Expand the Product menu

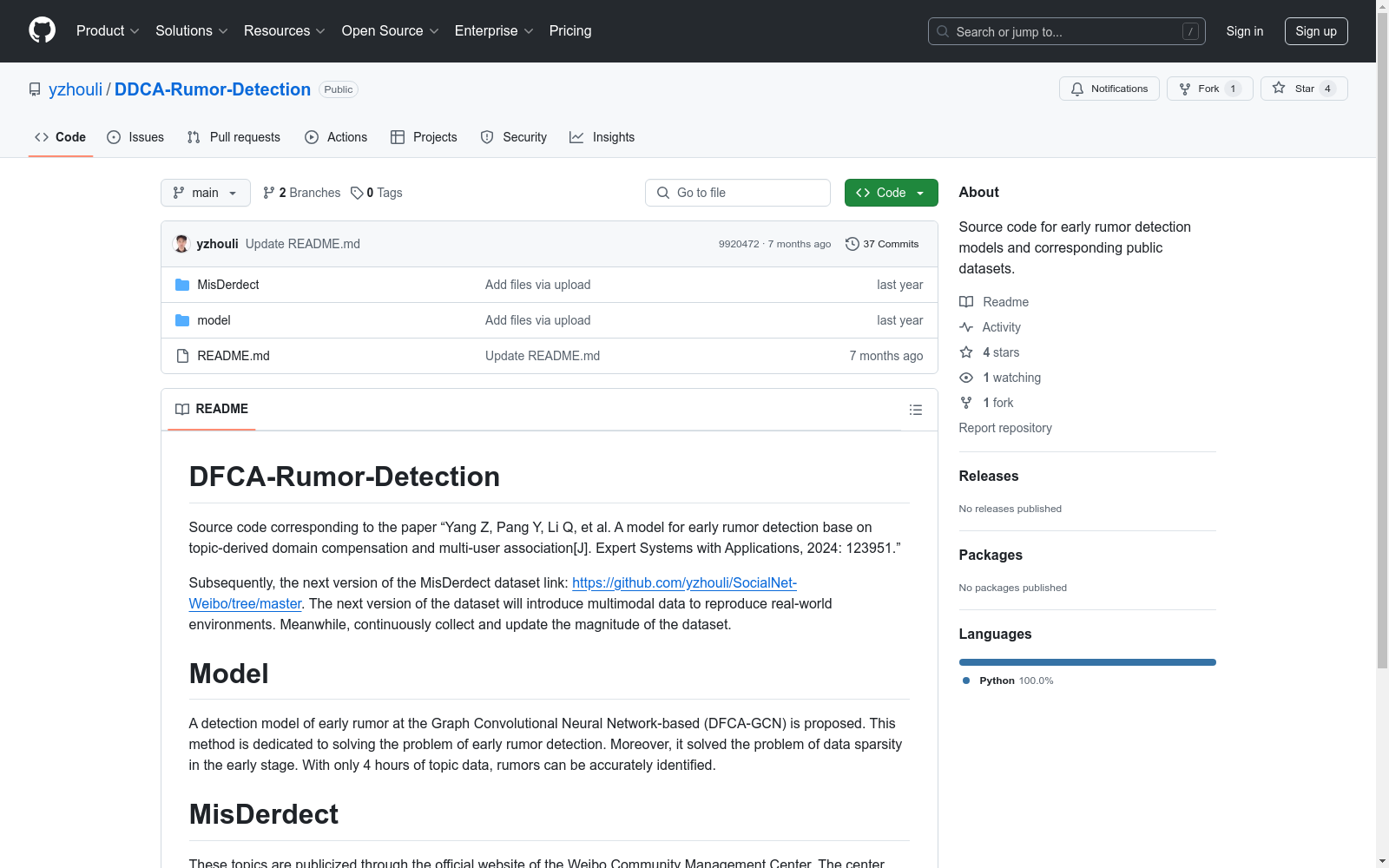click(x=108, y=31)
